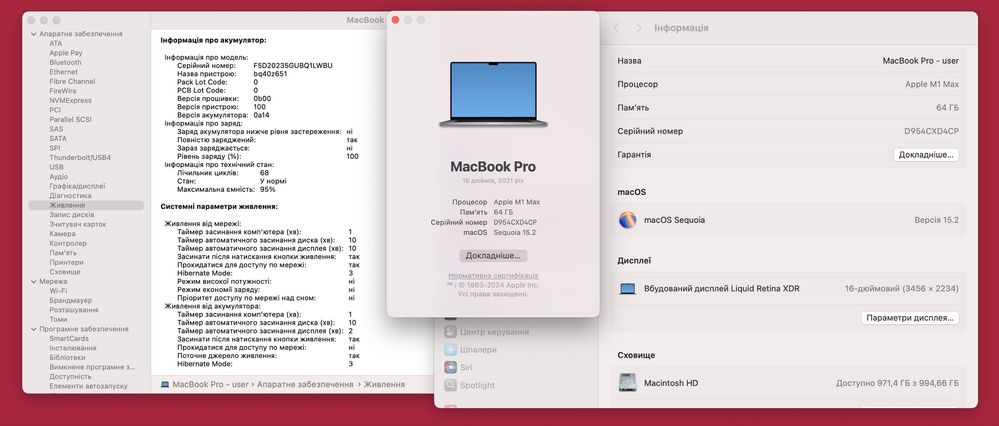This screenshot has height=426, width=999.
Task: Select Аудіо in hardware list
Action: 59,176
